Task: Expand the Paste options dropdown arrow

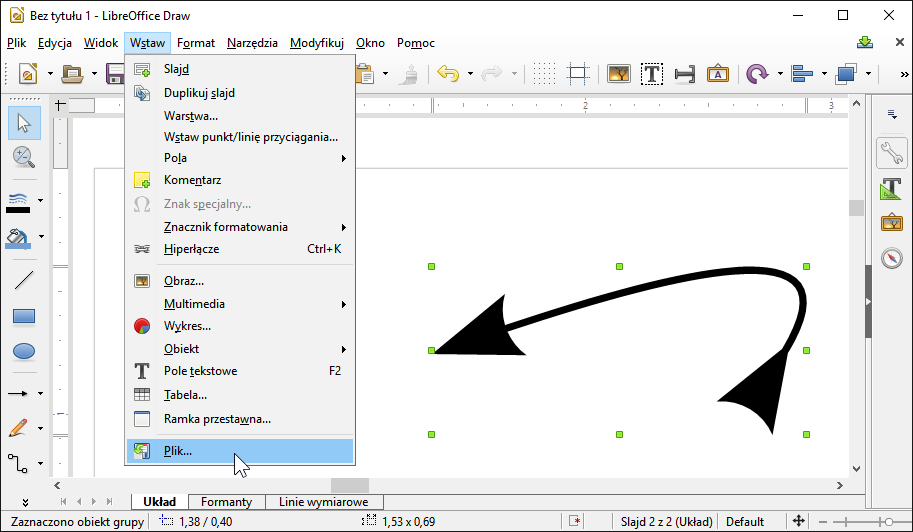Action: tap(385, 74)
